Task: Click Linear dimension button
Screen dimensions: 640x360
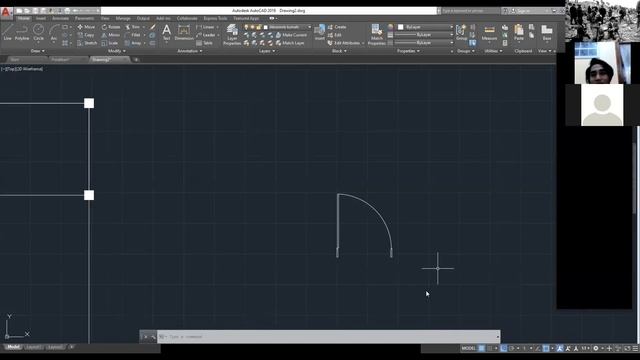Action: [207, 27]
